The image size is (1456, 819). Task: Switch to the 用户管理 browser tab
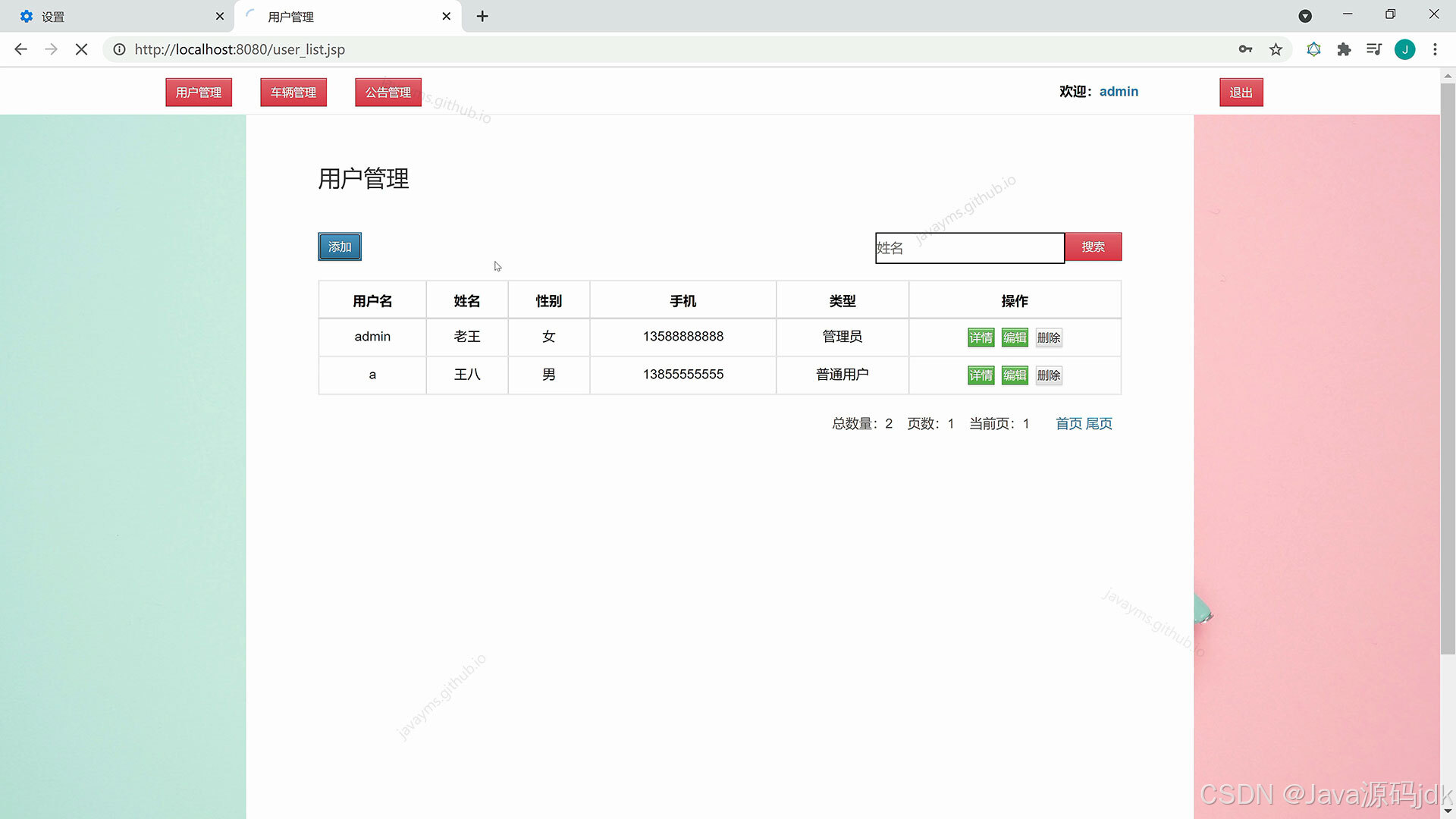tap(347, 16)
